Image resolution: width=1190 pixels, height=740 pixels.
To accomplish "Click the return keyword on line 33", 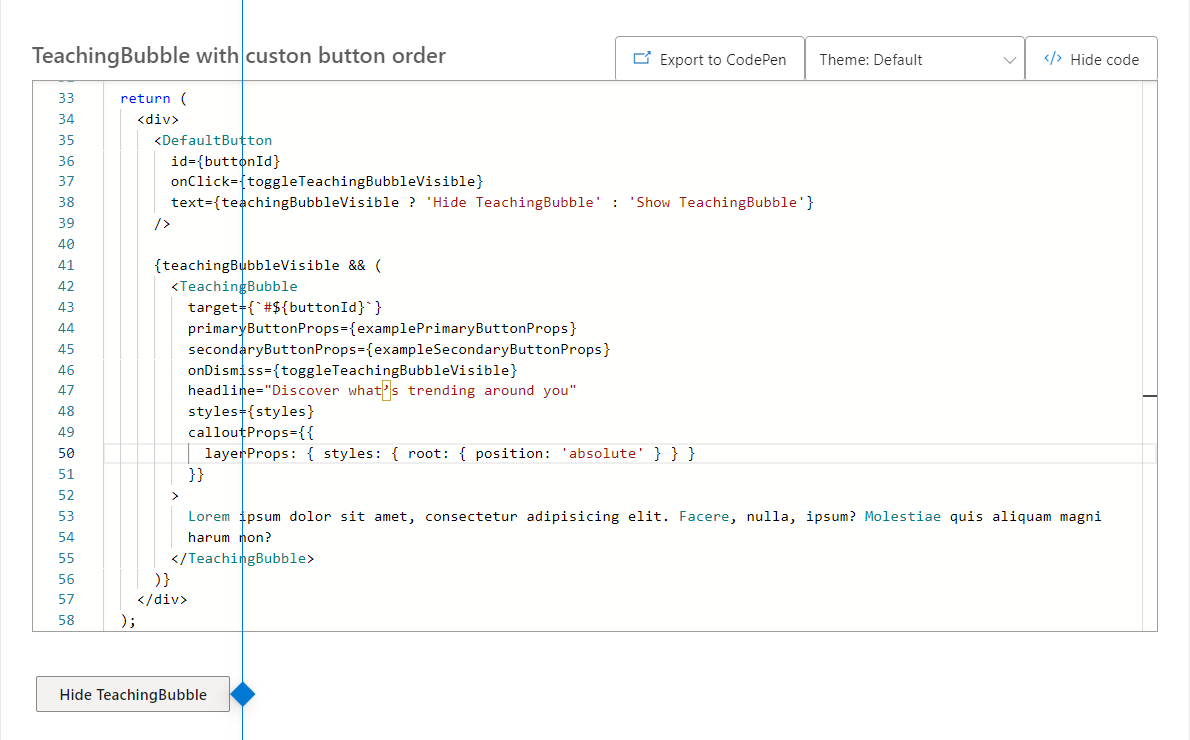I will pyautogui.click(x=139, y=98).
